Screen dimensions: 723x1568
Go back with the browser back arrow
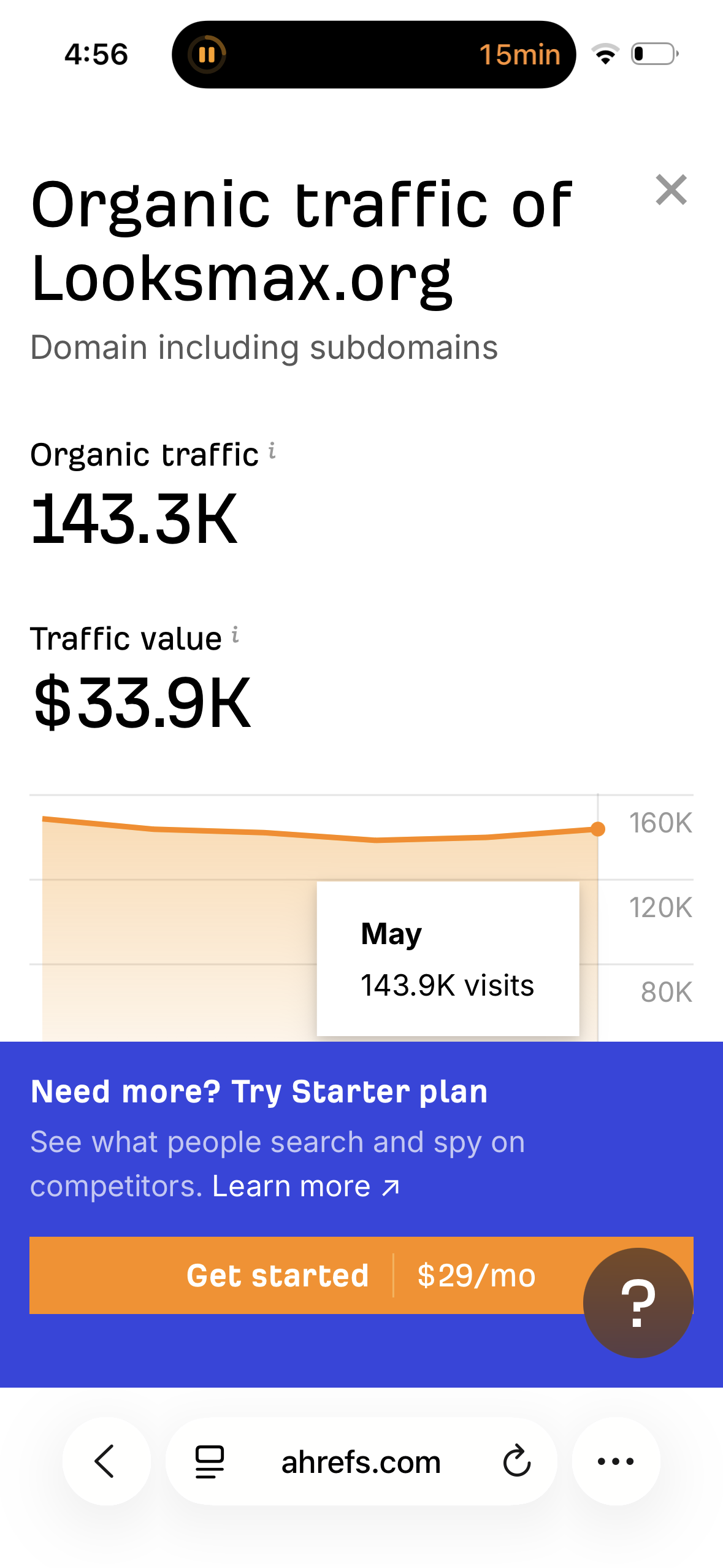point(105,1461)
